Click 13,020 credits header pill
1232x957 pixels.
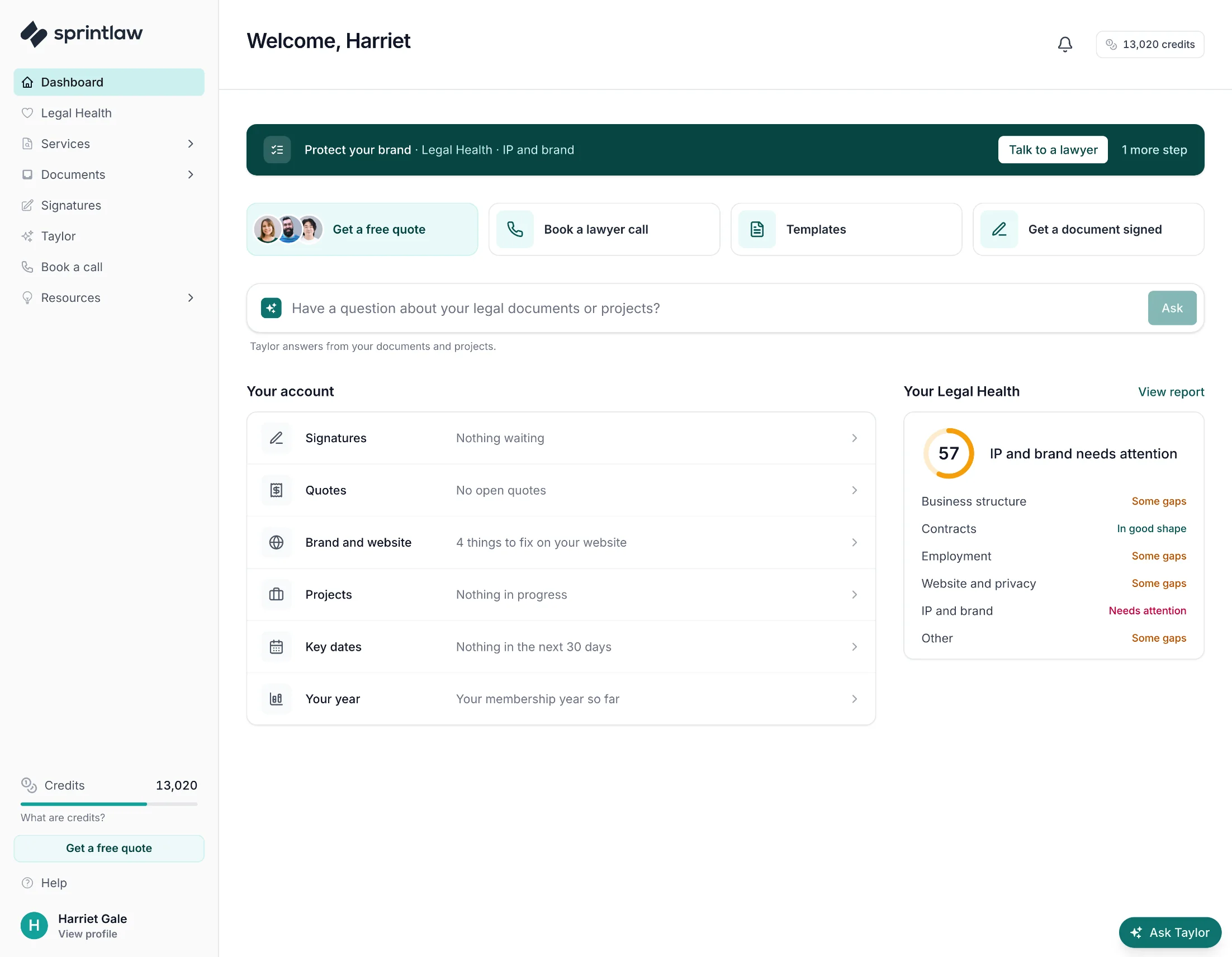1150,45
